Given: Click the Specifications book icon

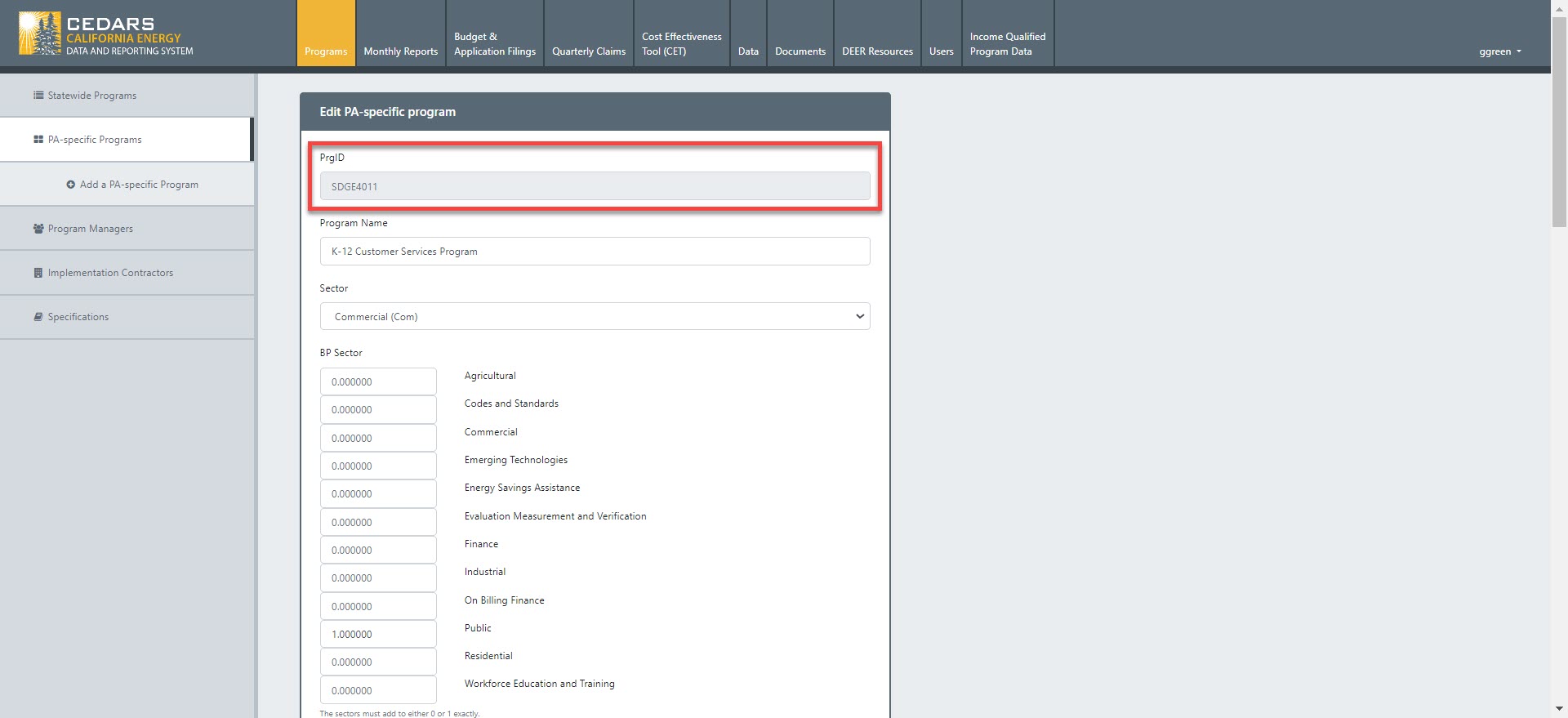Looking at the screenshot, I should click(x=38, y=317).
